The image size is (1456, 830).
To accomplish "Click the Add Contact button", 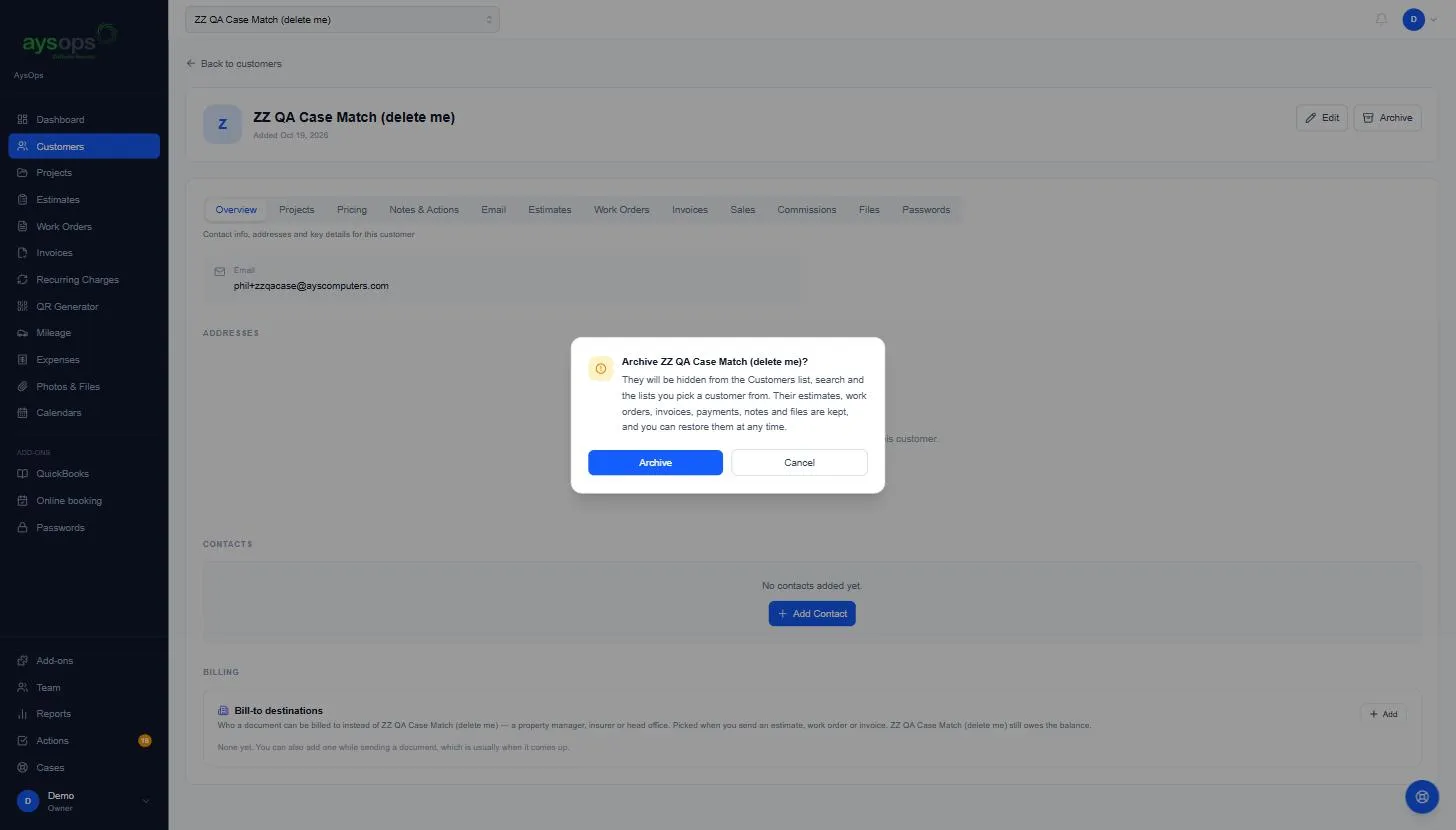I will (812, 614).
